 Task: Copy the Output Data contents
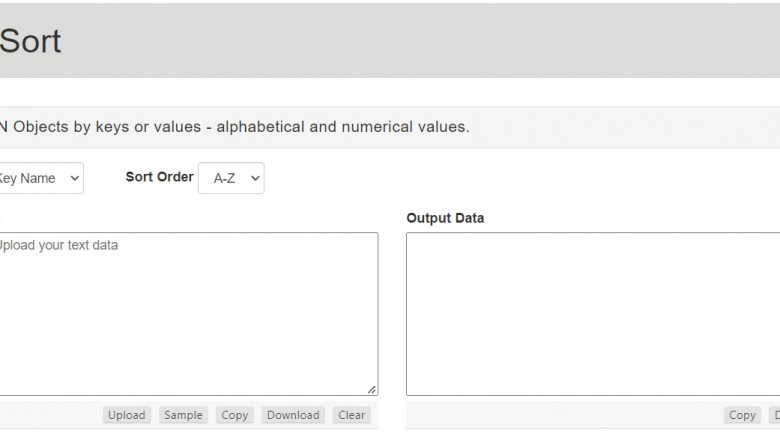point(742,415)
